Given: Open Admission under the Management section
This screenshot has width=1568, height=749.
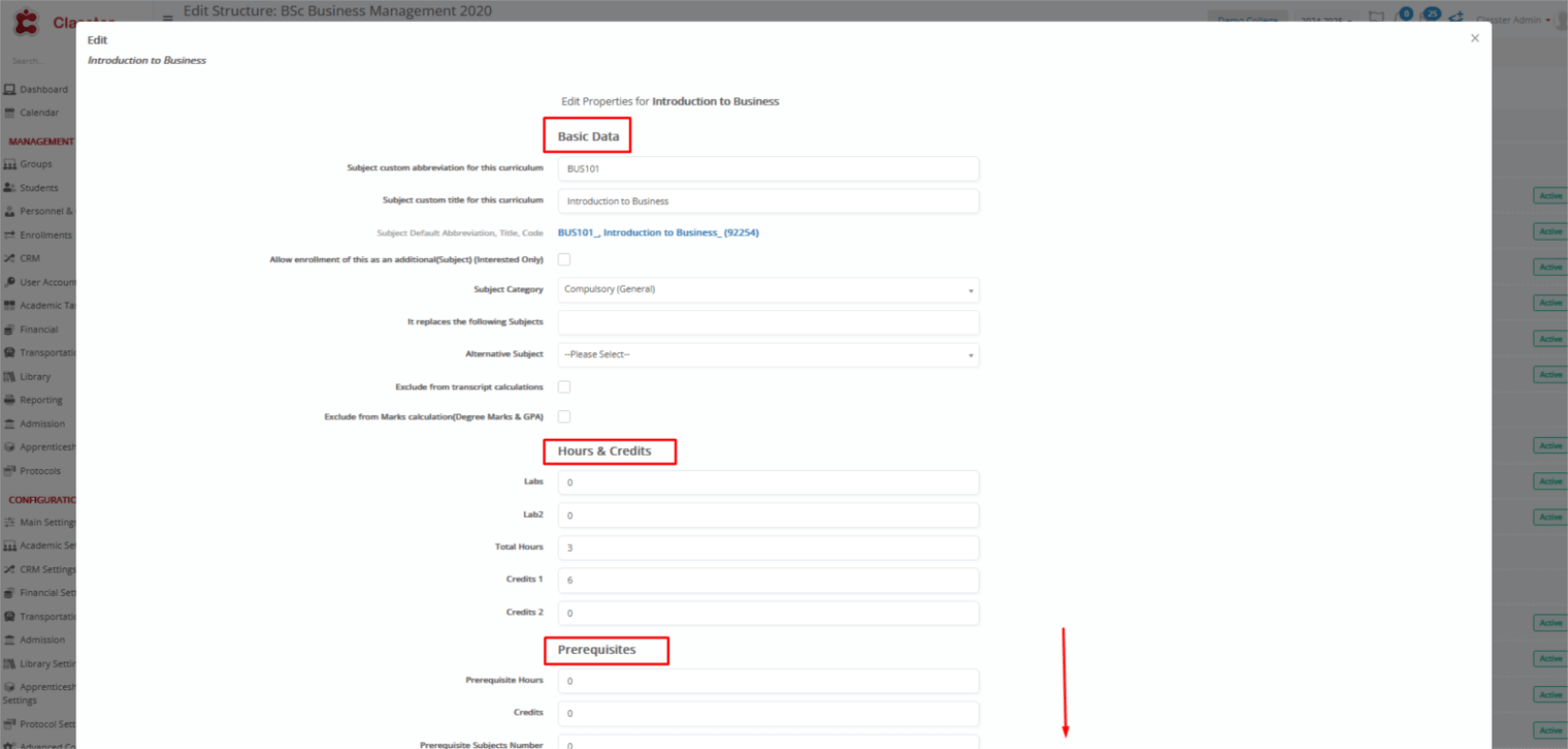Looking at the screenshot, I should pyautogui.click(x=34, y=424).
